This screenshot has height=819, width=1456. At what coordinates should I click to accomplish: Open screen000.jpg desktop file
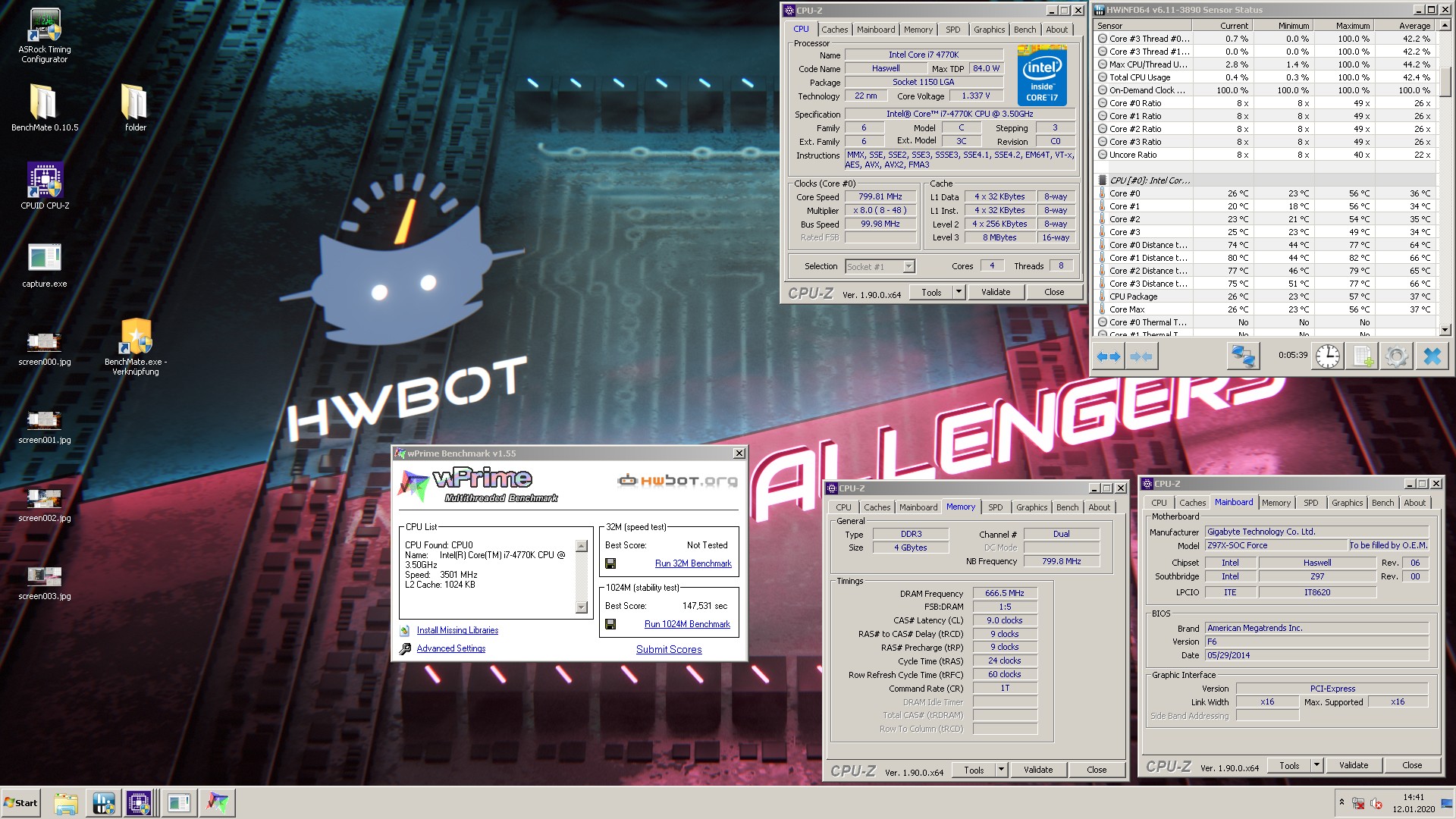pyautogui.click(x=44, y=349)
